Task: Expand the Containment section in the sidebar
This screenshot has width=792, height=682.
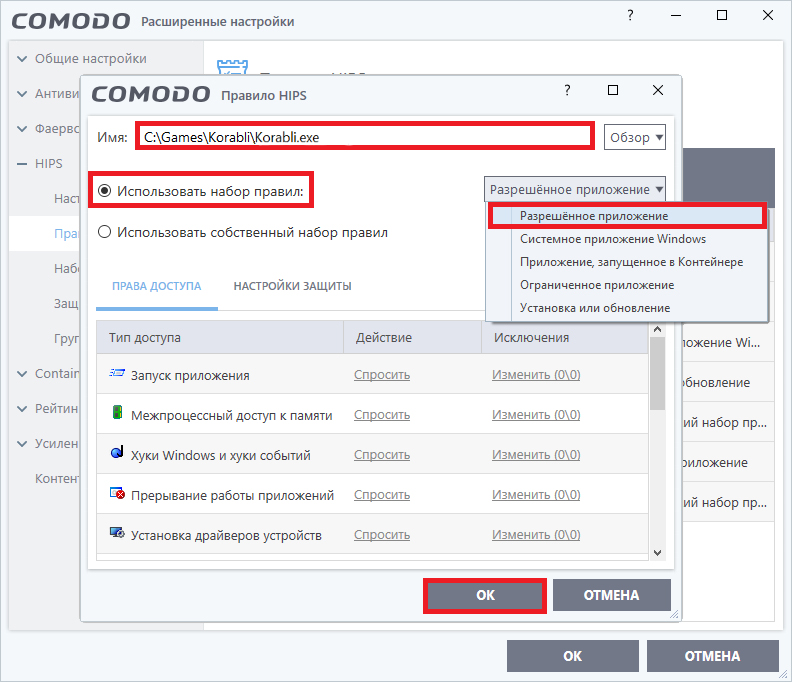Action: tap(22, 373)
